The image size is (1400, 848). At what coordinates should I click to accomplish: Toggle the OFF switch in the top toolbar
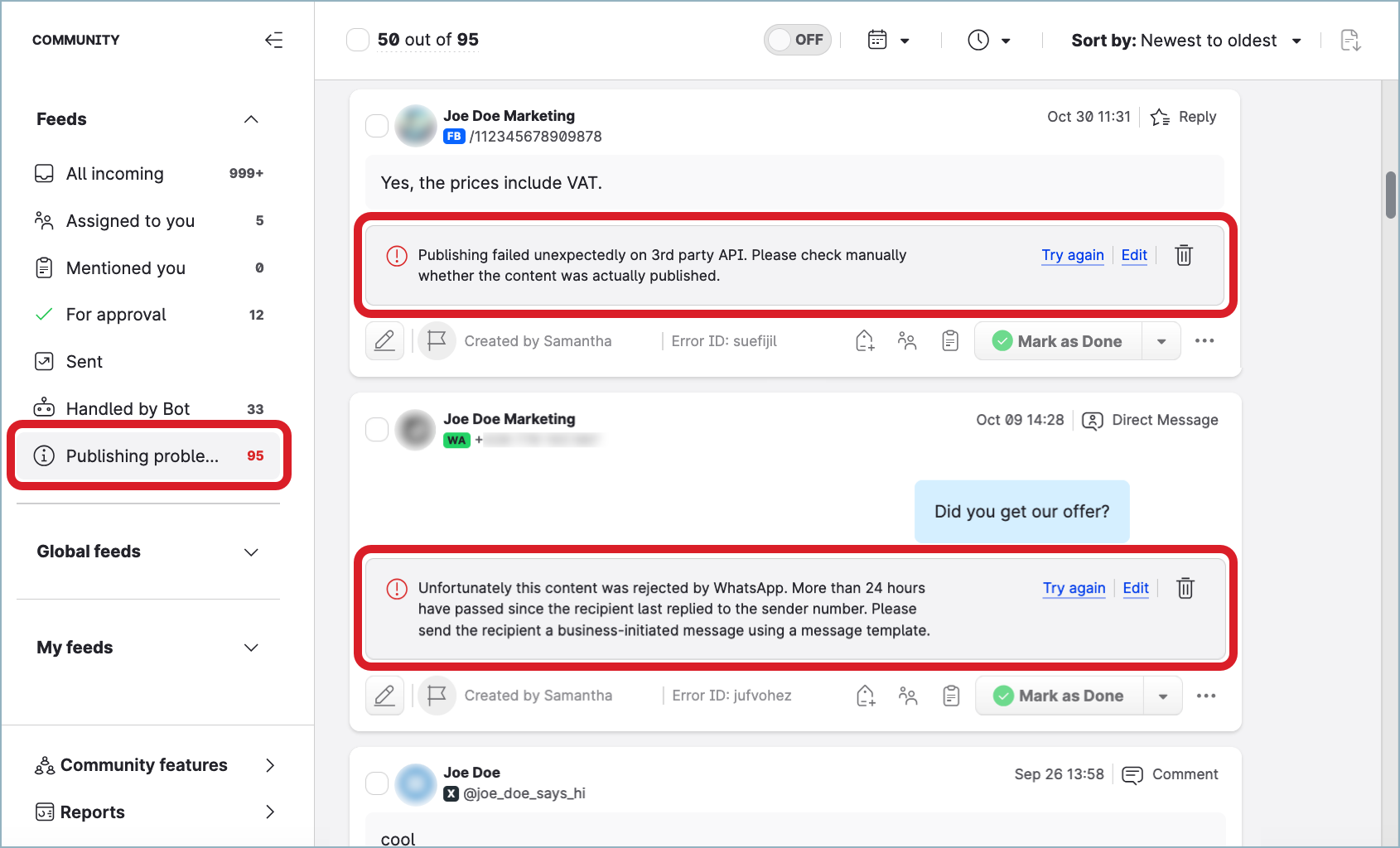pyautogui.click(x=797, y=40)
